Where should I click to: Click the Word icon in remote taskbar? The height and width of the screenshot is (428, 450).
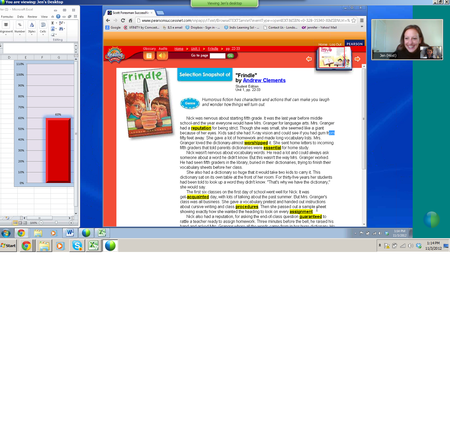click(69, 233)
